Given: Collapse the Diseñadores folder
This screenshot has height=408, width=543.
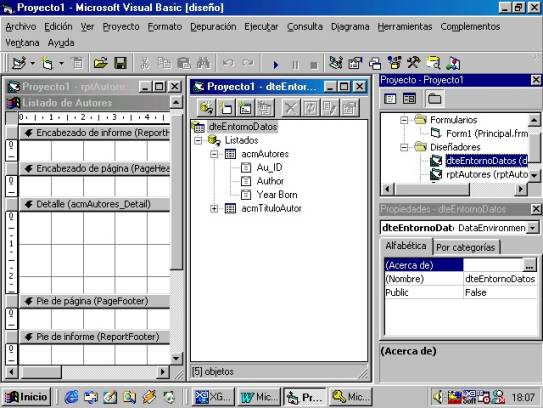Looking at the screenshot, I should (x=404, y=147).
